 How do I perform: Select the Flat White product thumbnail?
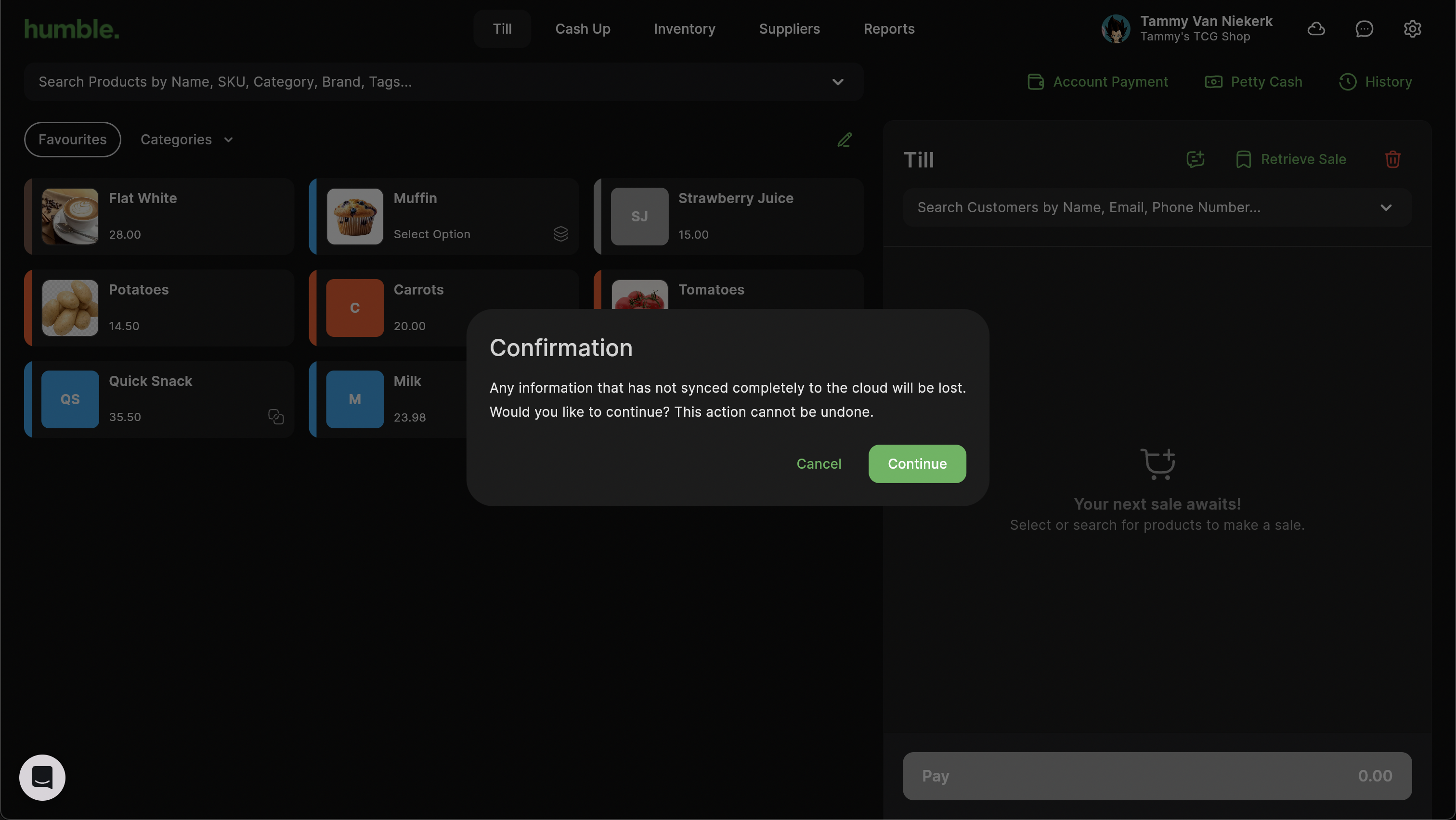(x=70, y=216)
